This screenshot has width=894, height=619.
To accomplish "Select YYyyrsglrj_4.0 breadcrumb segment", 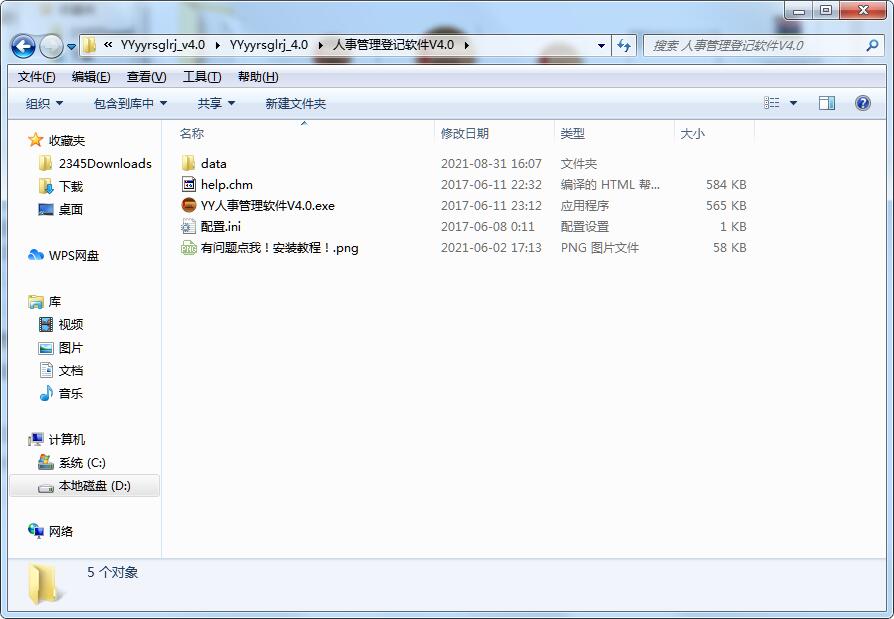I will [269, 45].
